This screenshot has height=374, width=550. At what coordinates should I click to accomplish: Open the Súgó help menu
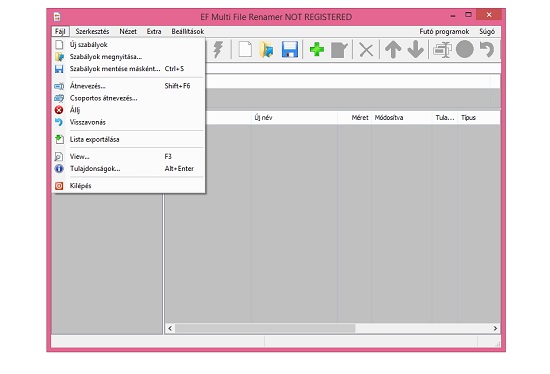pyautogui.click(x=487, y=31)
